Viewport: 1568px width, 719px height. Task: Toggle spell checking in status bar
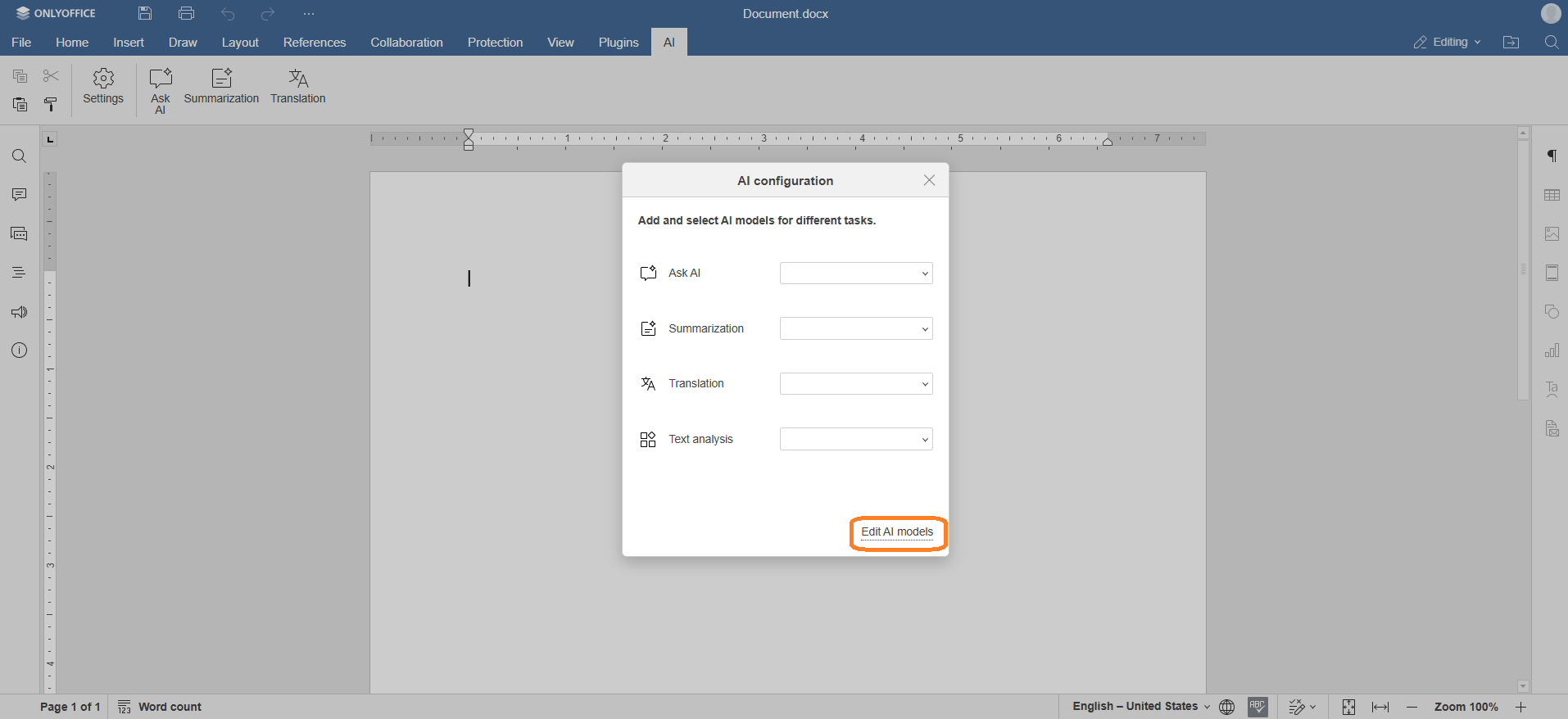point(1258,707)
